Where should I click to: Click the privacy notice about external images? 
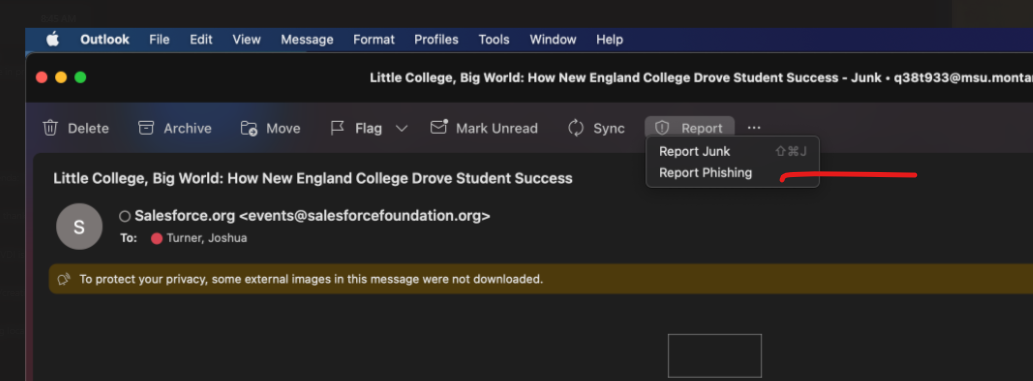click(x=311, y=279)
